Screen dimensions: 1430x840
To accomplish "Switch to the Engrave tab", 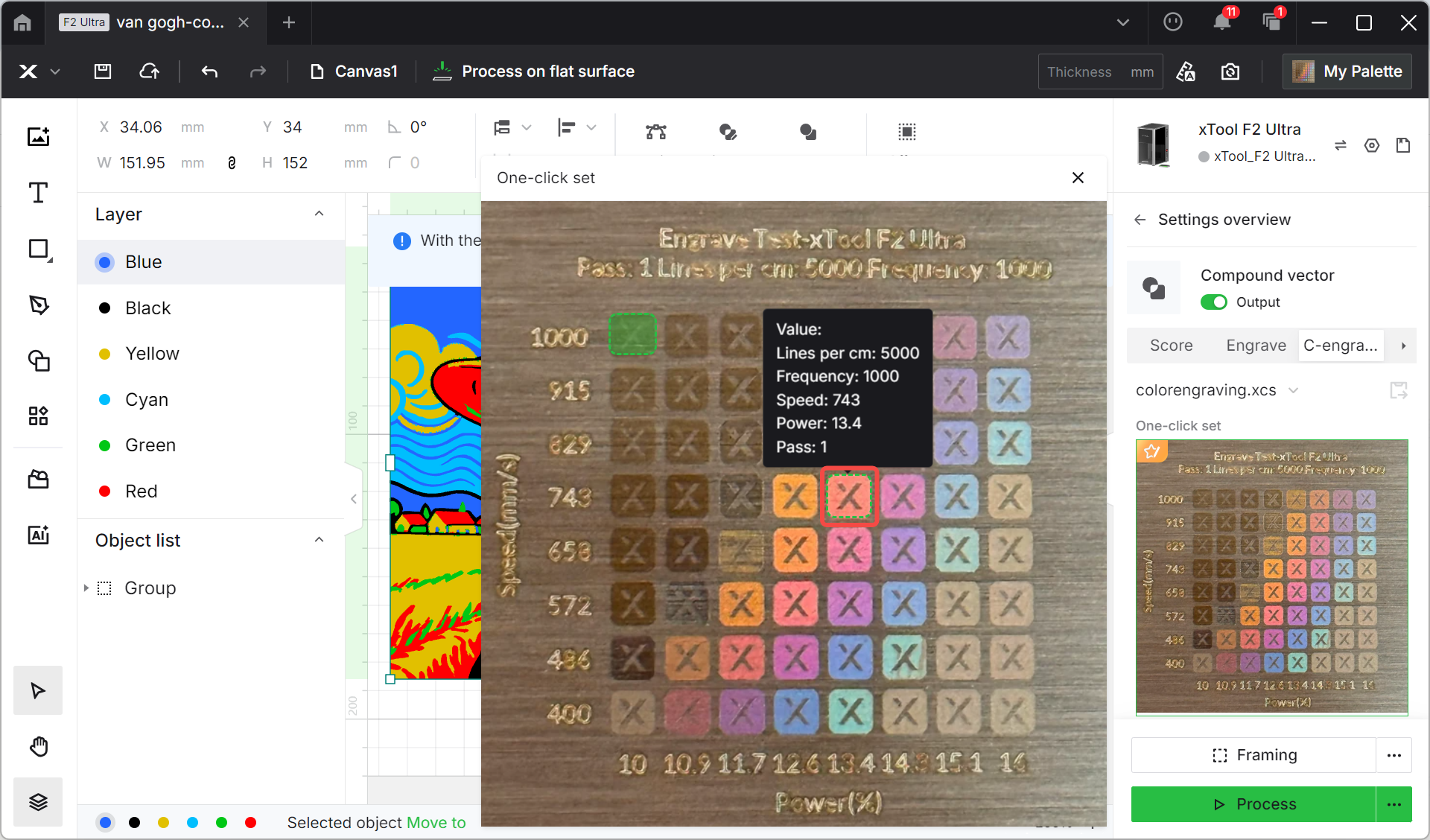I will tap(1256, 346).
